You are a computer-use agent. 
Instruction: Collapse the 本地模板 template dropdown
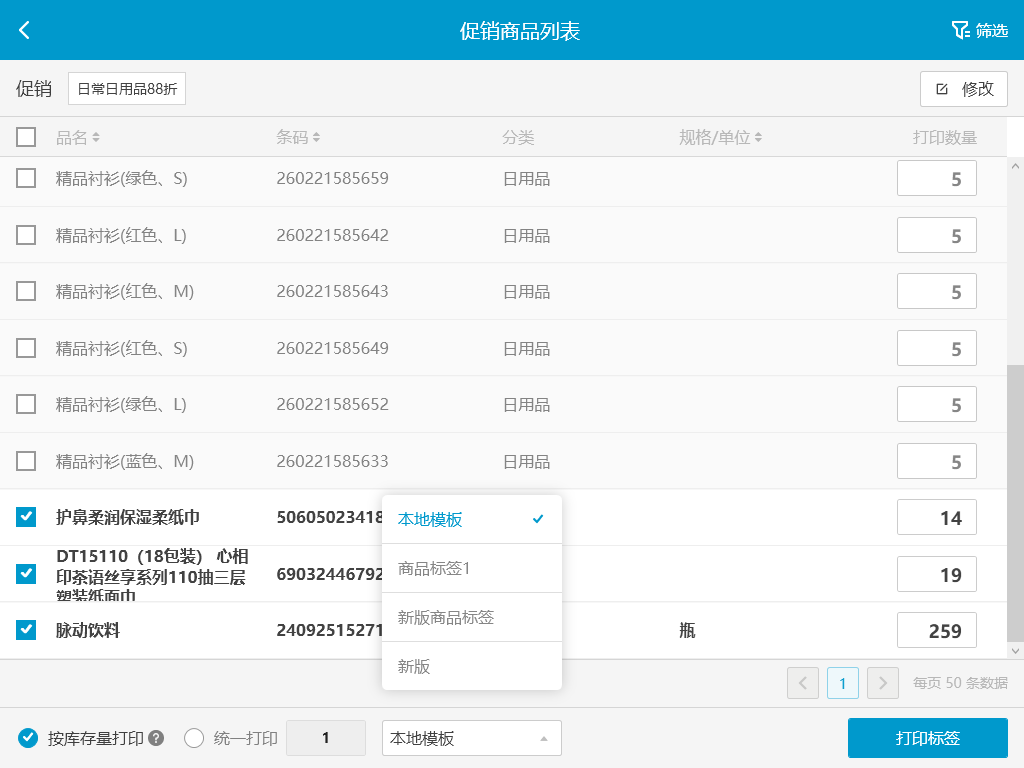click(x=472, y=738)
